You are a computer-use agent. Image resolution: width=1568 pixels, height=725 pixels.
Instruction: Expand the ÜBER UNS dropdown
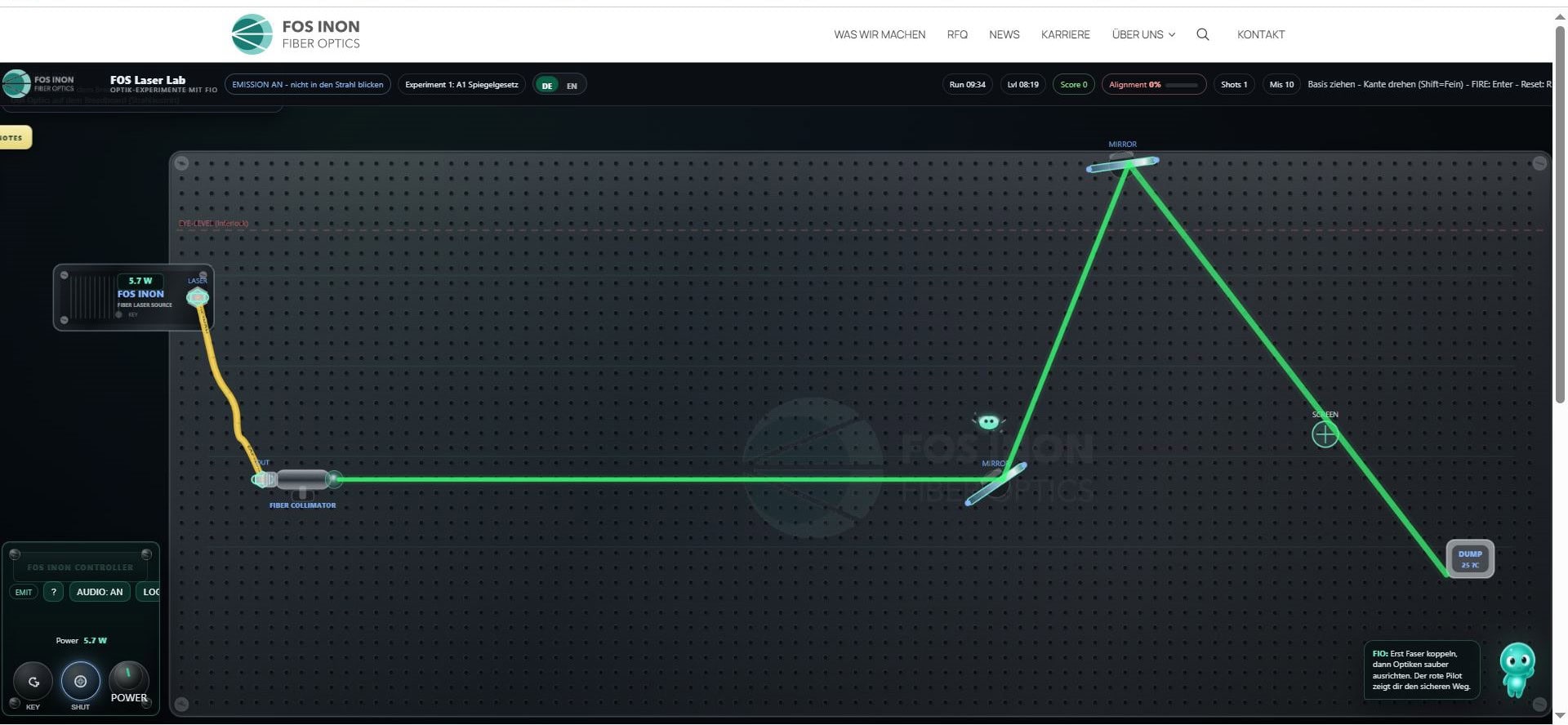tap(1143, 34)
